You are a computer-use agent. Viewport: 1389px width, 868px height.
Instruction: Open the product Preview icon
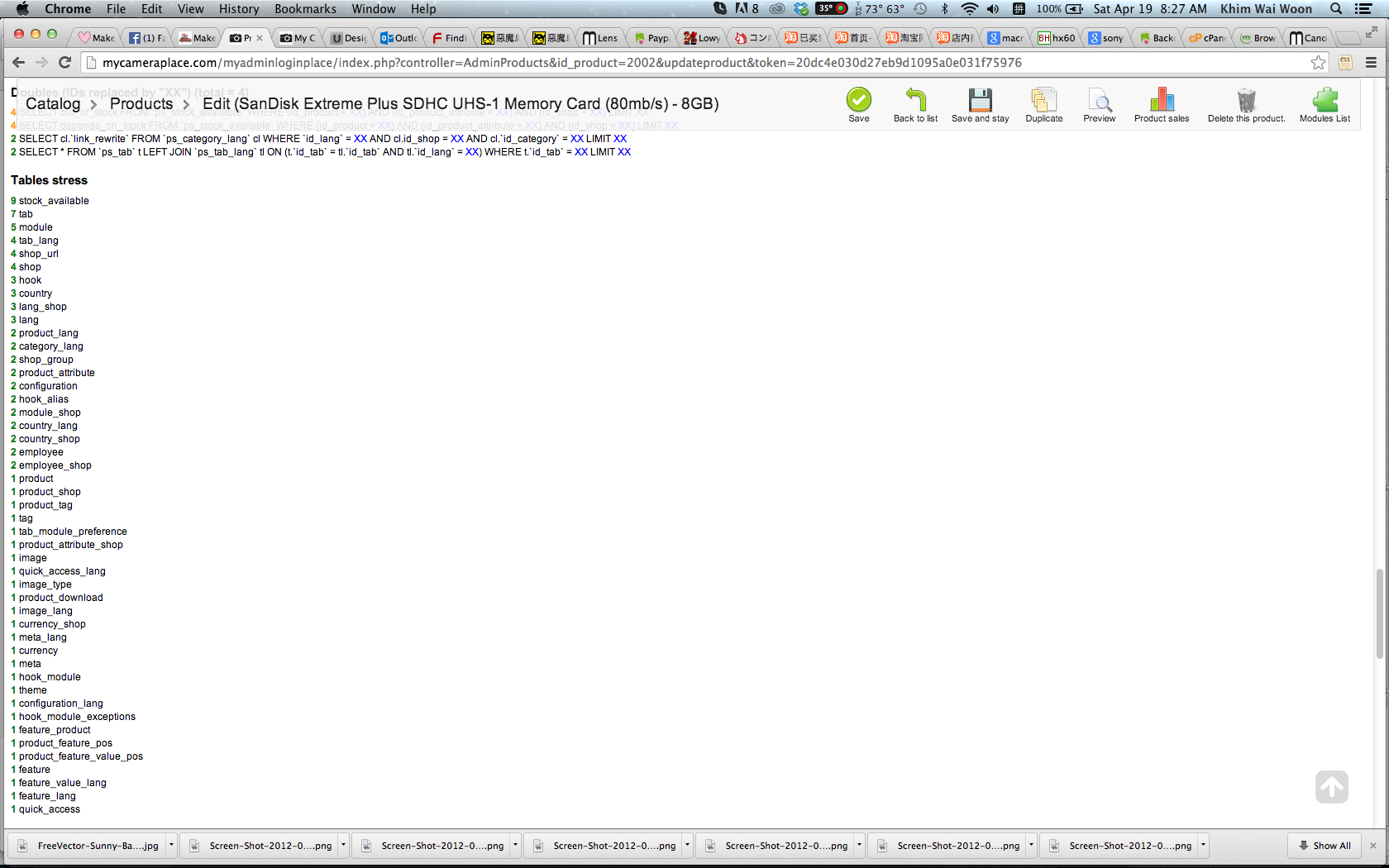[1100, 99]
